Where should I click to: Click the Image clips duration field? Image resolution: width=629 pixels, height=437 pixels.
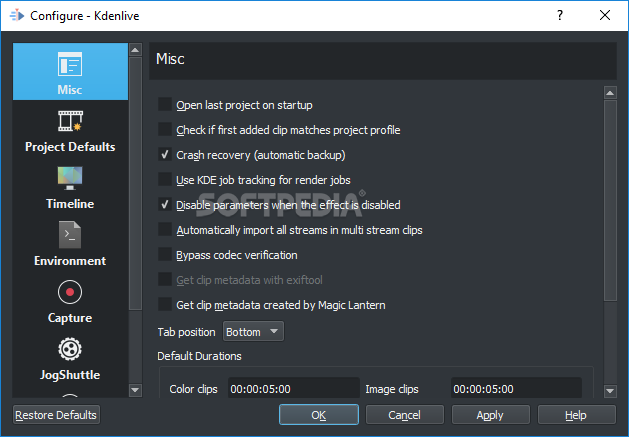tap(516, 389)
